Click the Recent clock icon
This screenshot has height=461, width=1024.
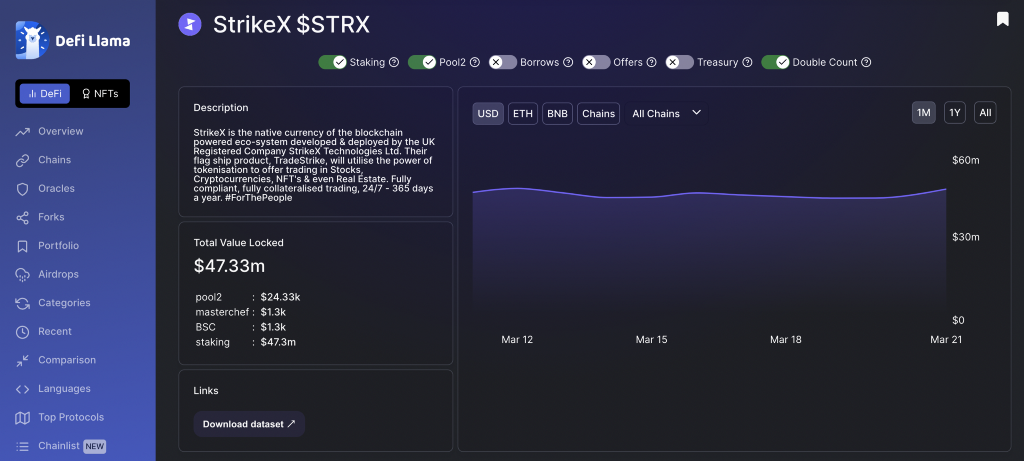click(x=23, y=332)
